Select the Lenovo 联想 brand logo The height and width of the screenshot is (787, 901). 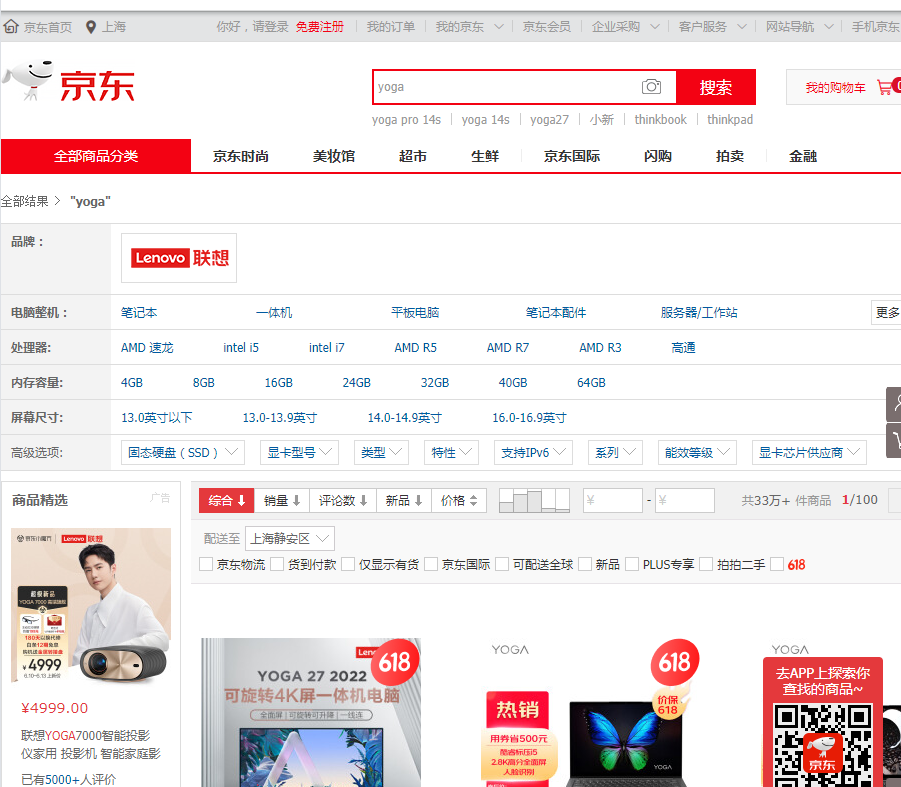click(179, 258)
